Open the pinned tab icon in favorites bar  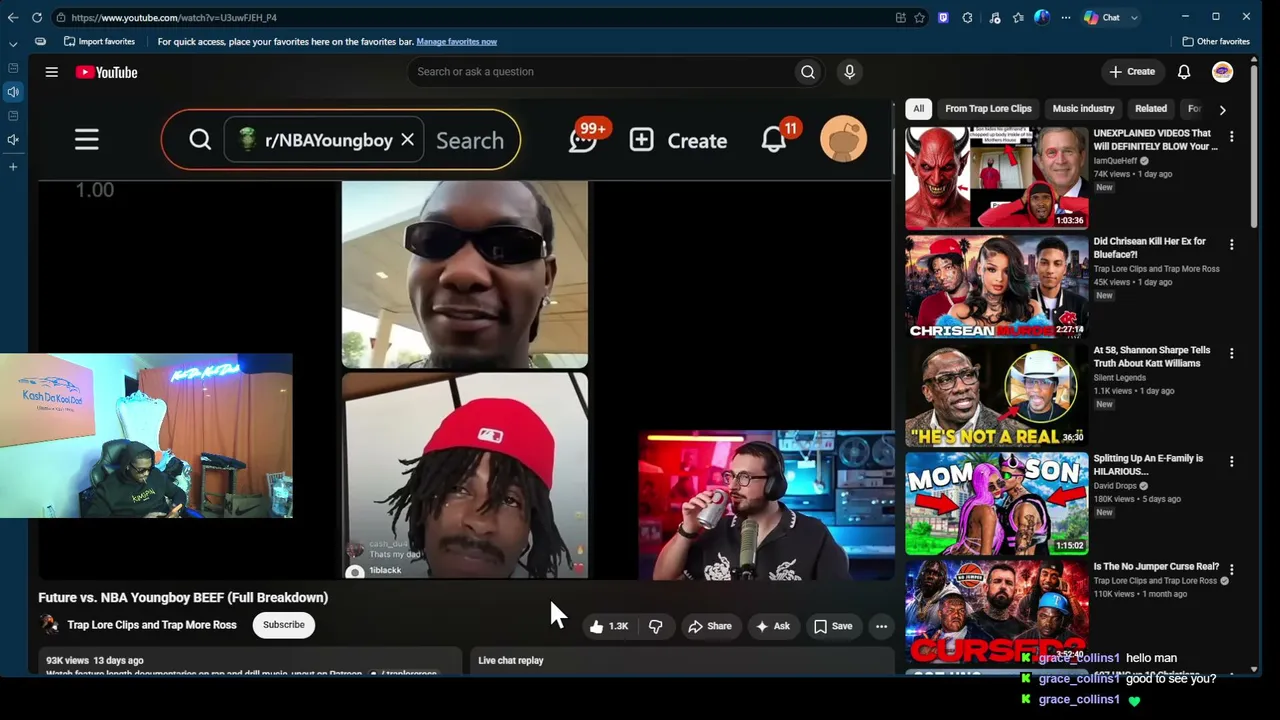[x=40, y=41]
